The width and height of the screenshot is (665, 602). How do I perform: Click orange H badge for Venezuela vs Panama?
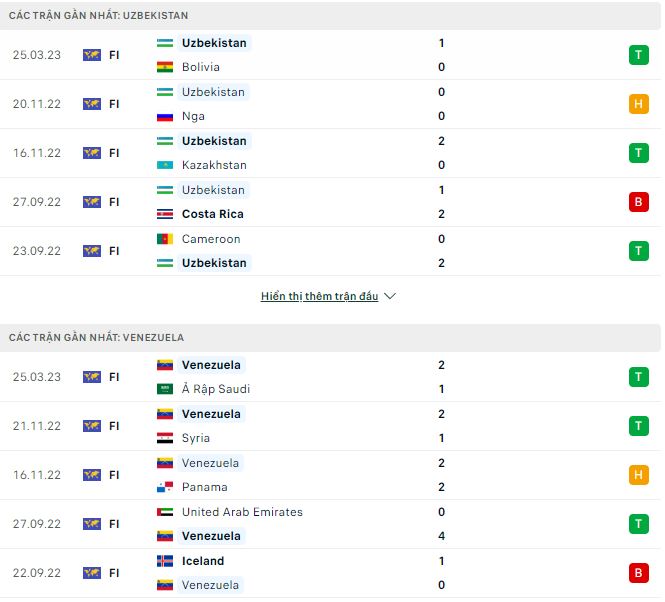coord(638,475)
